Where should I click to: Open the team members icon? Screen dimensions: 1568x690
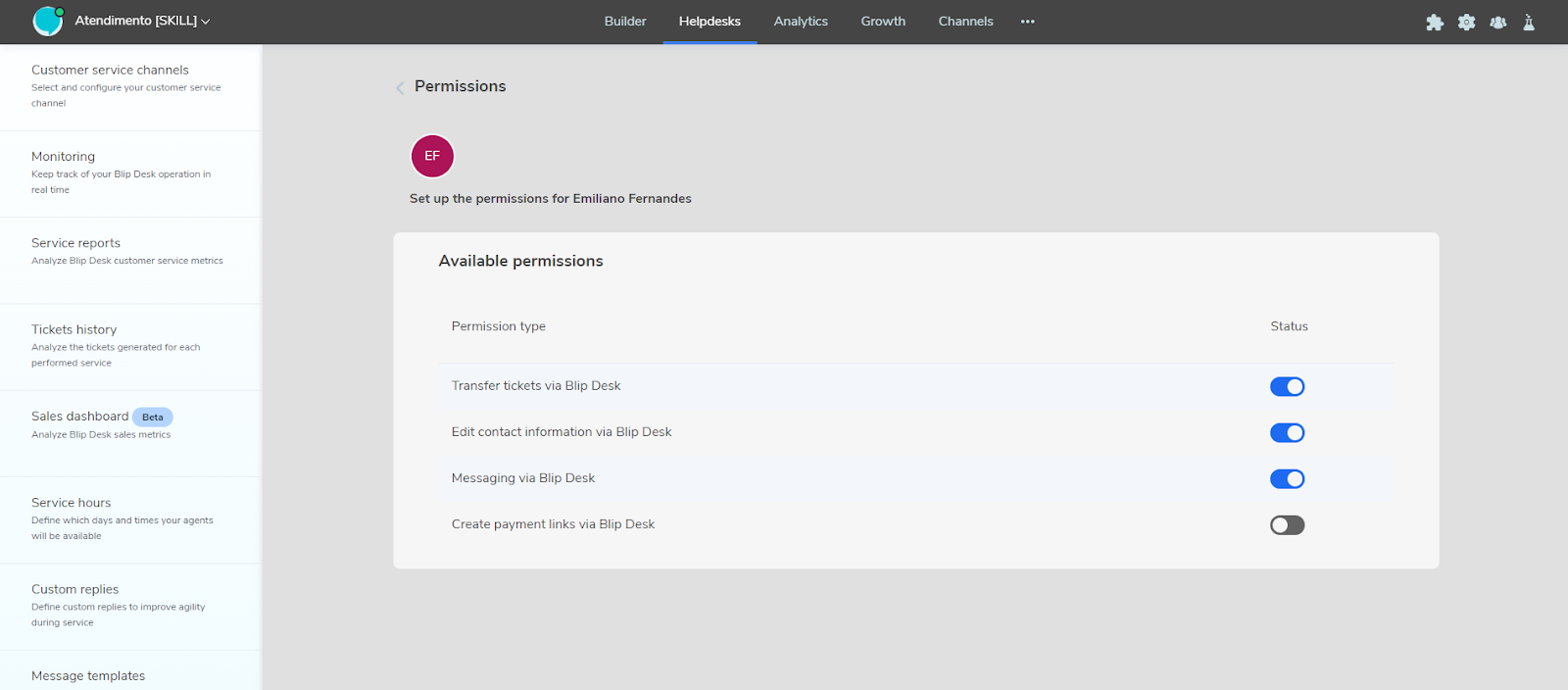tap(1497, 23)
